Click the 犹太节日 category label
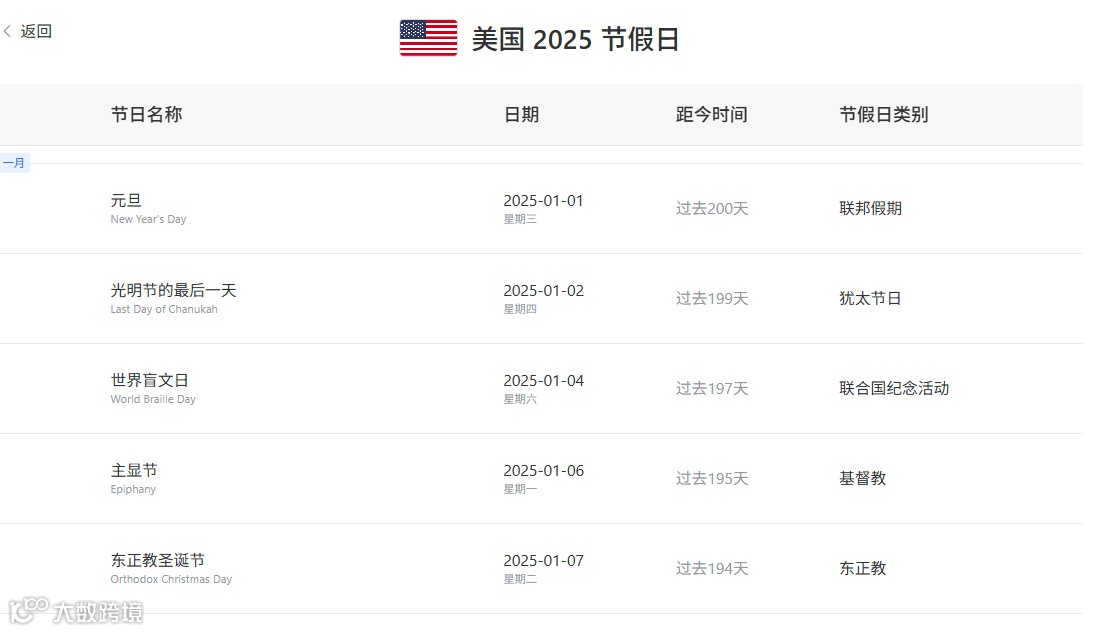The width and height of the screenshot is (1097, 632). point(870,299)
